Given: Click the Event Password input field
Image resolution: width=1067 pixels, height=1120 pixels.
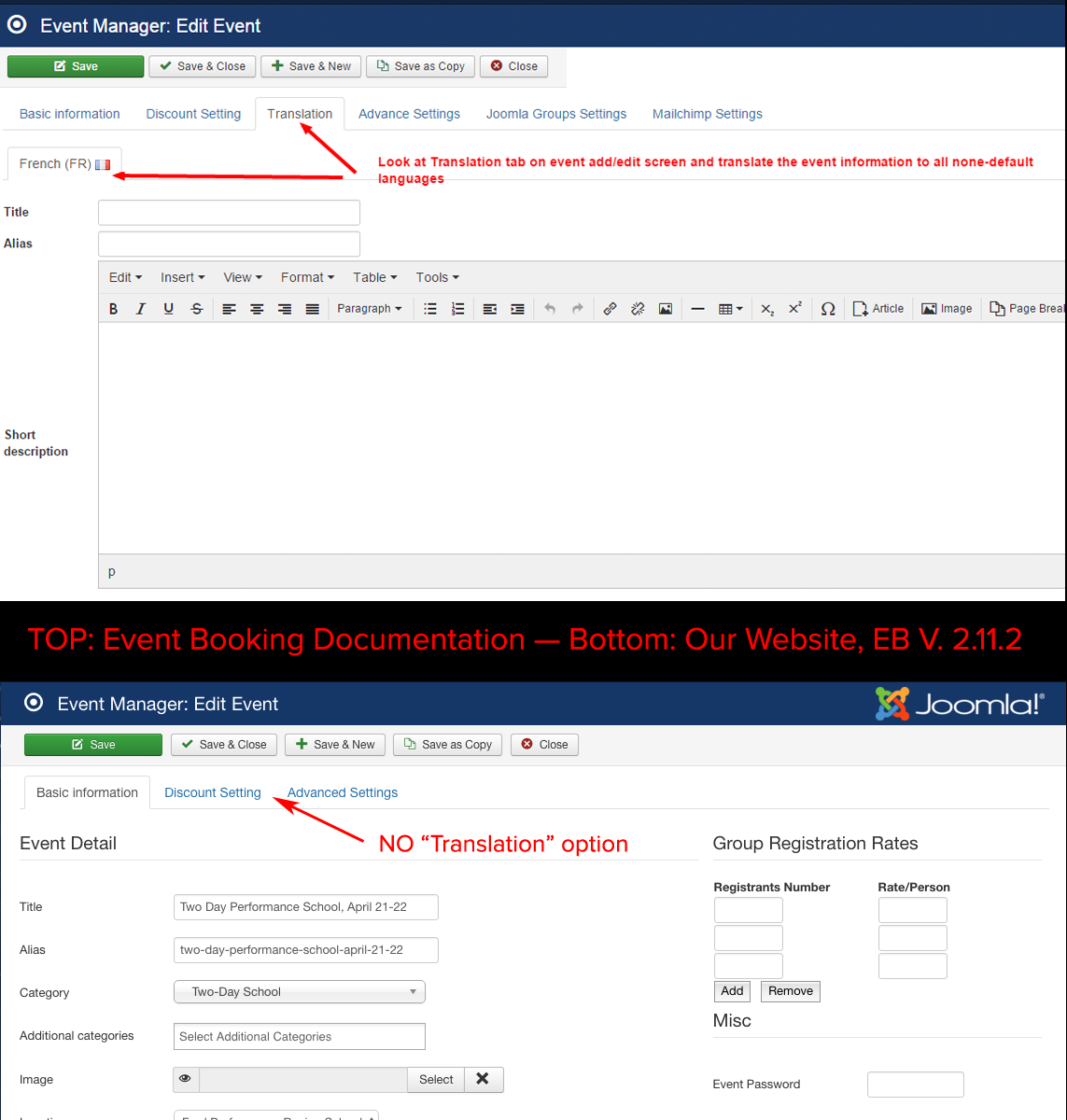Looking at the screenshot, I should click(915, 1085).
